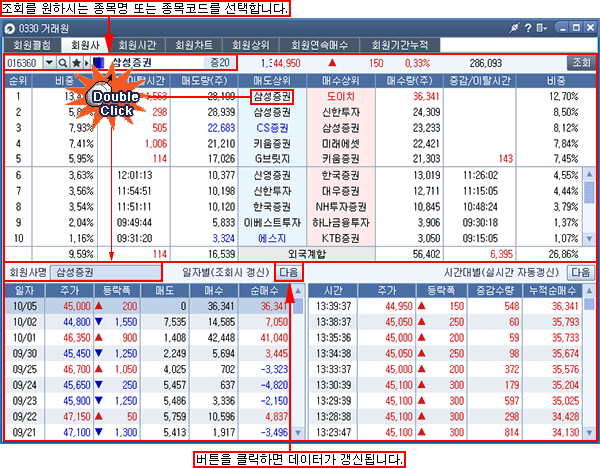This screenshot has width=600, height=468.
Task: Click the 회원사명 field showing 삼성증권
Action: tap(106, 272)
